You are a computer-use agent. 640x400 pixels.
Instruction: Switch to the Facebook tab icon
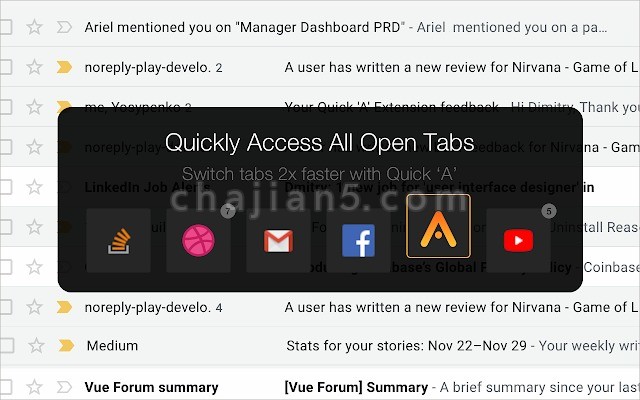click(358, 240)
